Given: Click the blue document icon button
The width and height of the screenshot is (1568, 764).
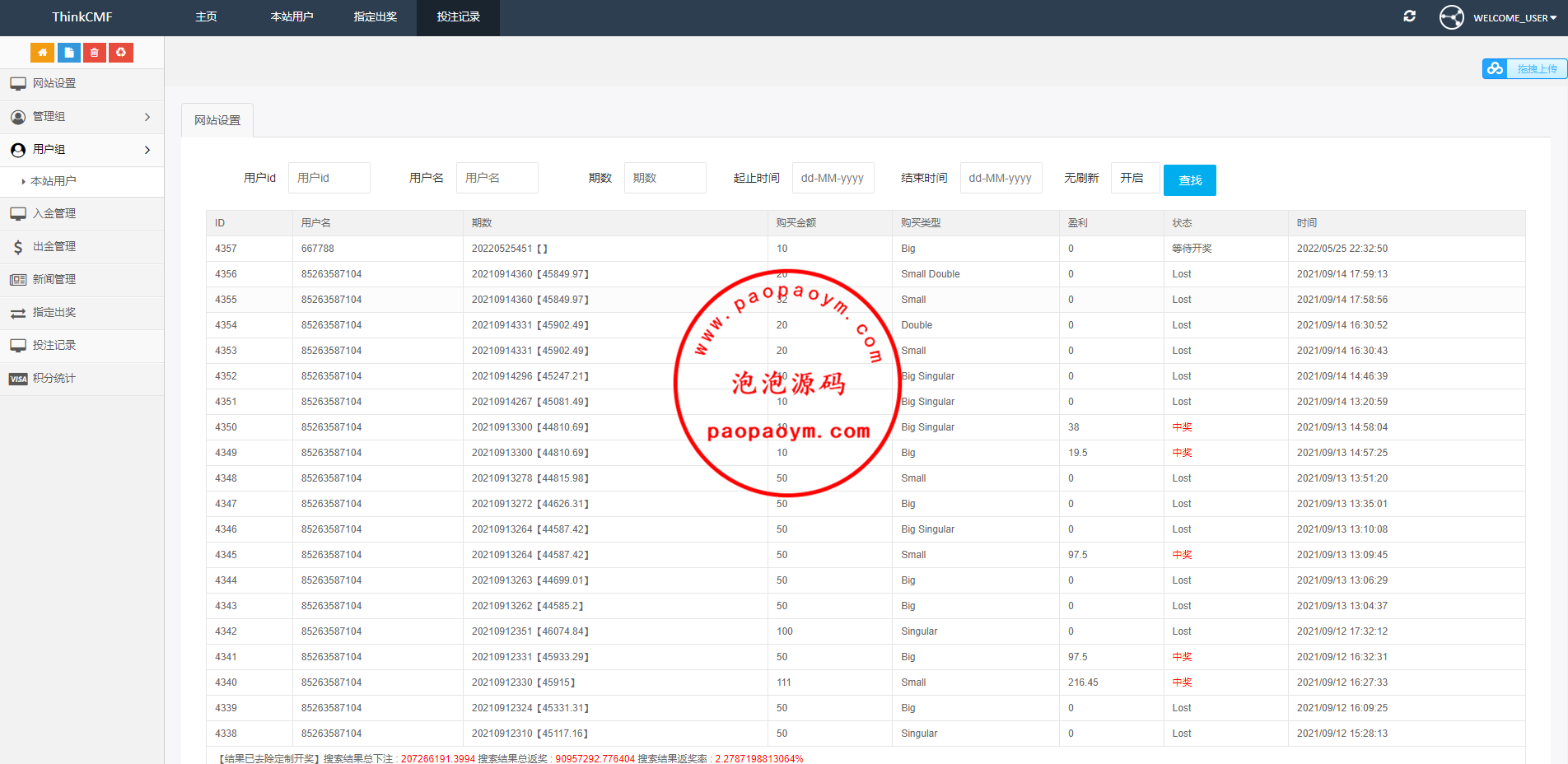Looking at the screenshot, I should coord(69,53).
